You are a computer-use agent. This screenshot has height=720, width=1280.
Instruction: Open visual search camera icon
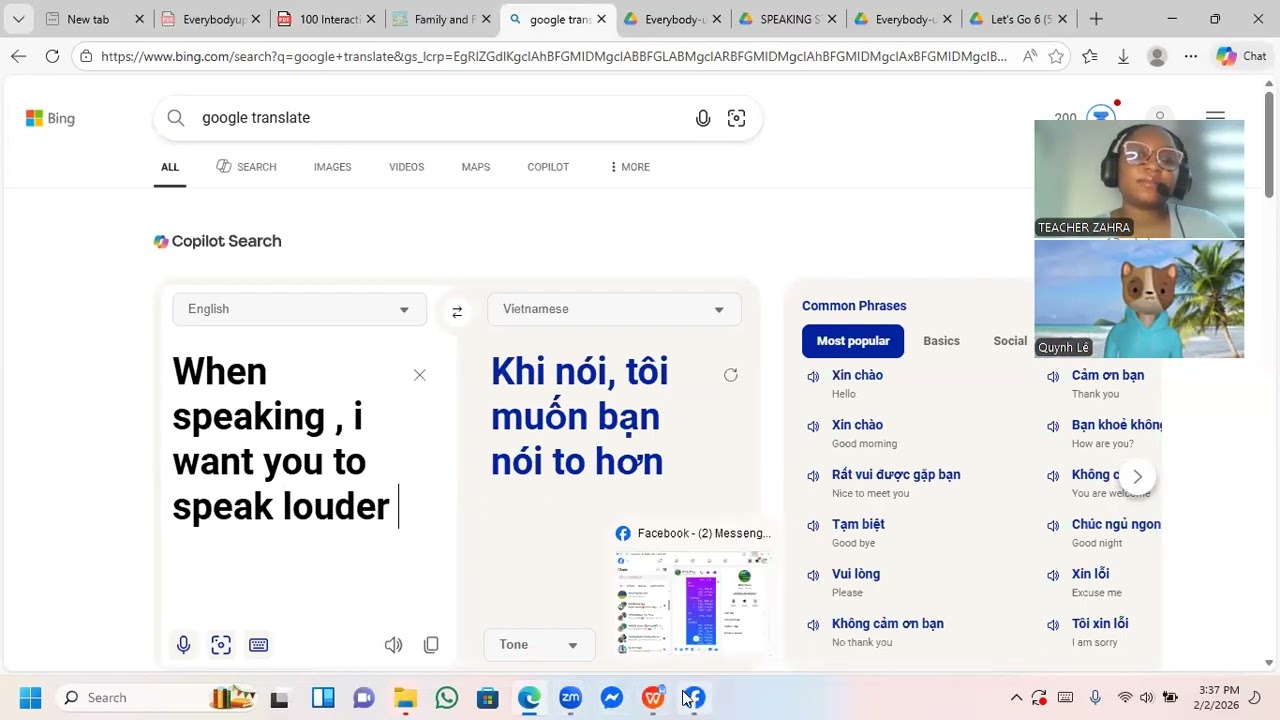pos(737,118)
